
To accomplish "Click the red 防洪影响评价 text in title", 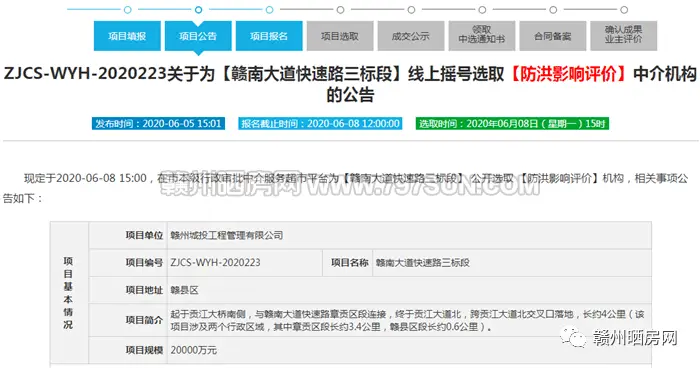I will 569,74.
